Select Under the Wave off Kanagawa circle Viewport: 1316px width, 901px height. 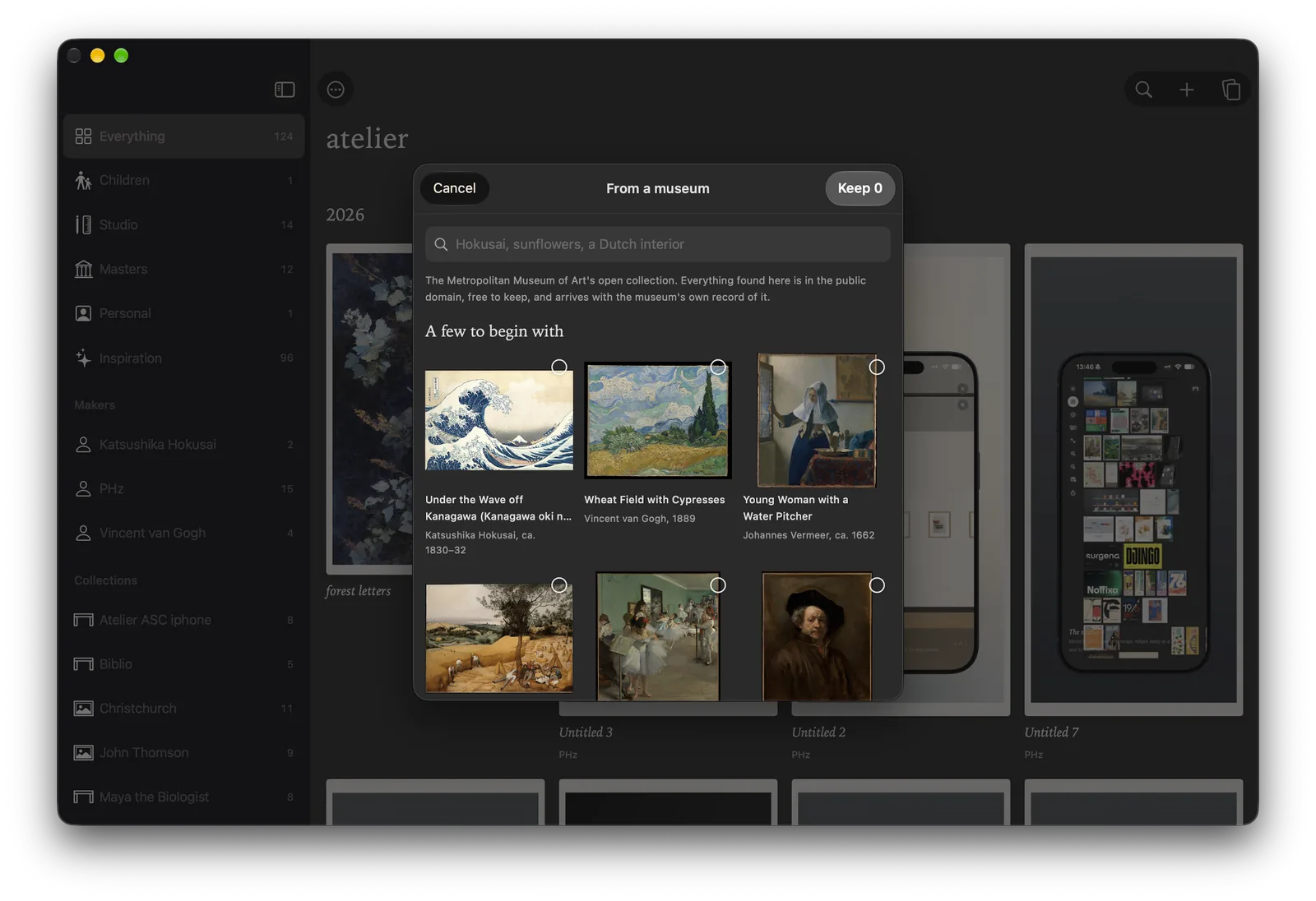coord(559,367)
